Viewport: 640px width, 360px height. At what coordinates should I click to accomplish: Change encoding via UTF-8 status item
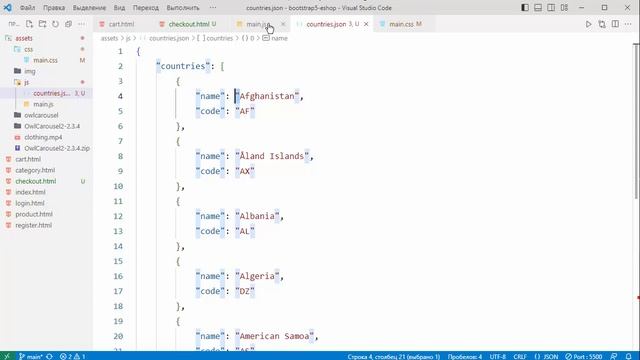pos(498,356)
